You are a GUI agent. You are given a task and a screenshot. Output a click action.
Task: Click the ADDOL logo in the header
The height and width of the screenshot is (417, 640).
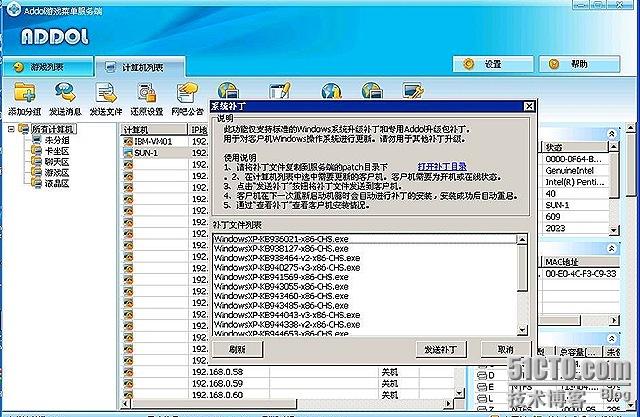pos(55,36)
